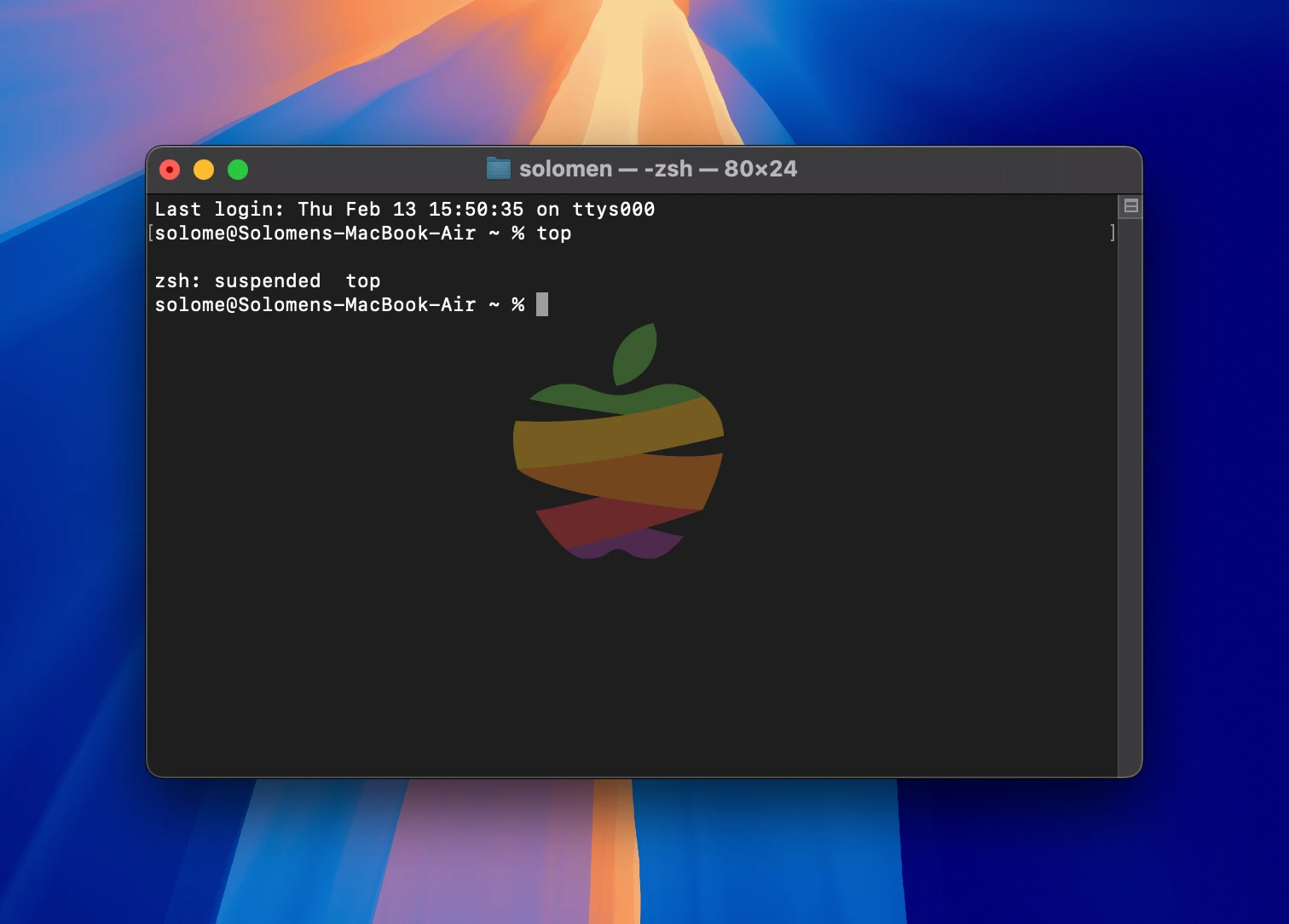This screenshot has width=1289, height=924.
Task: Click the right-side scrollbar track of Terminal
Action: (x=1130, y=497)
